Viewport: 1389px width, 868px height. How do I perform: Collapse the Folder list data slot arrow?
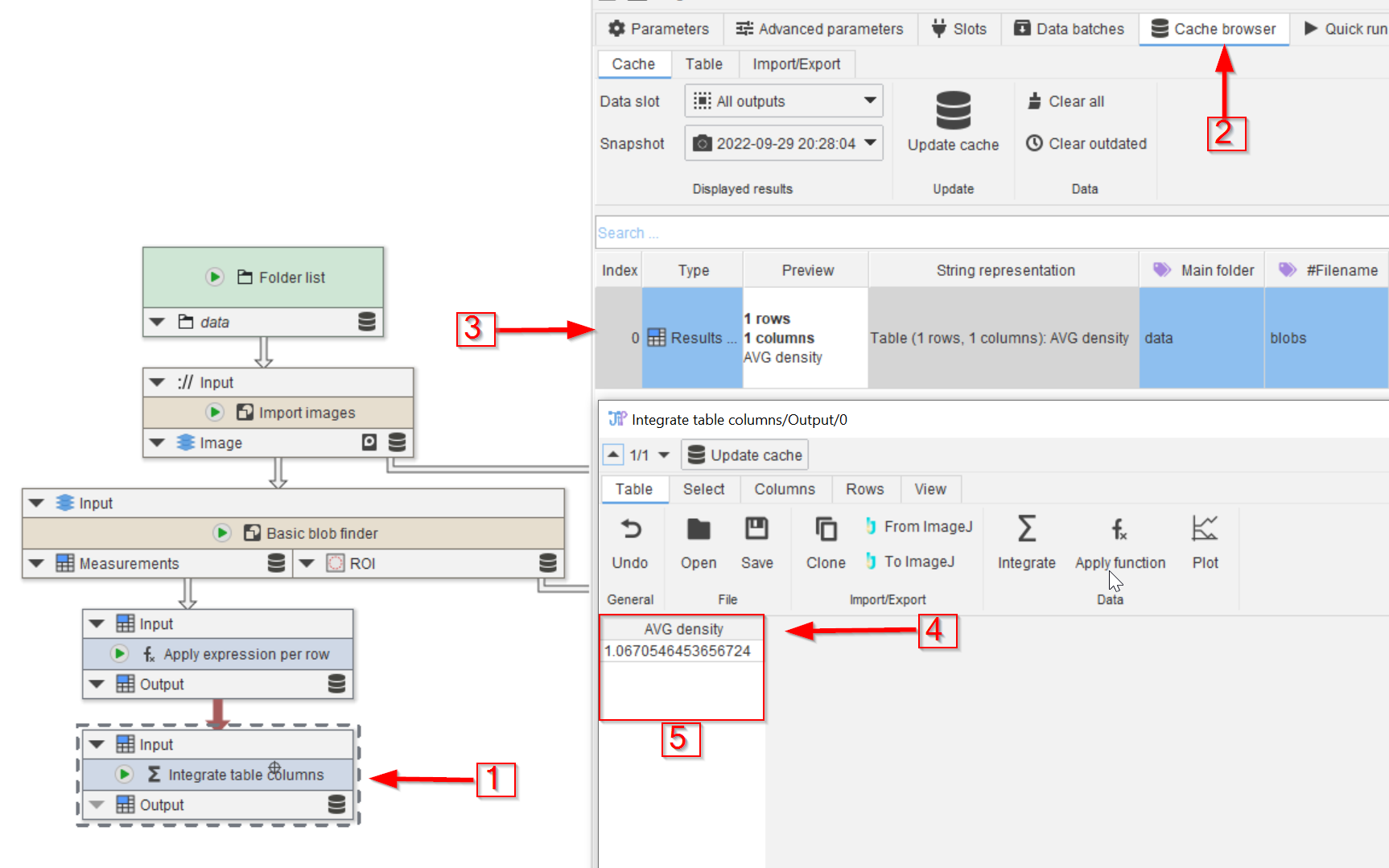158,322
